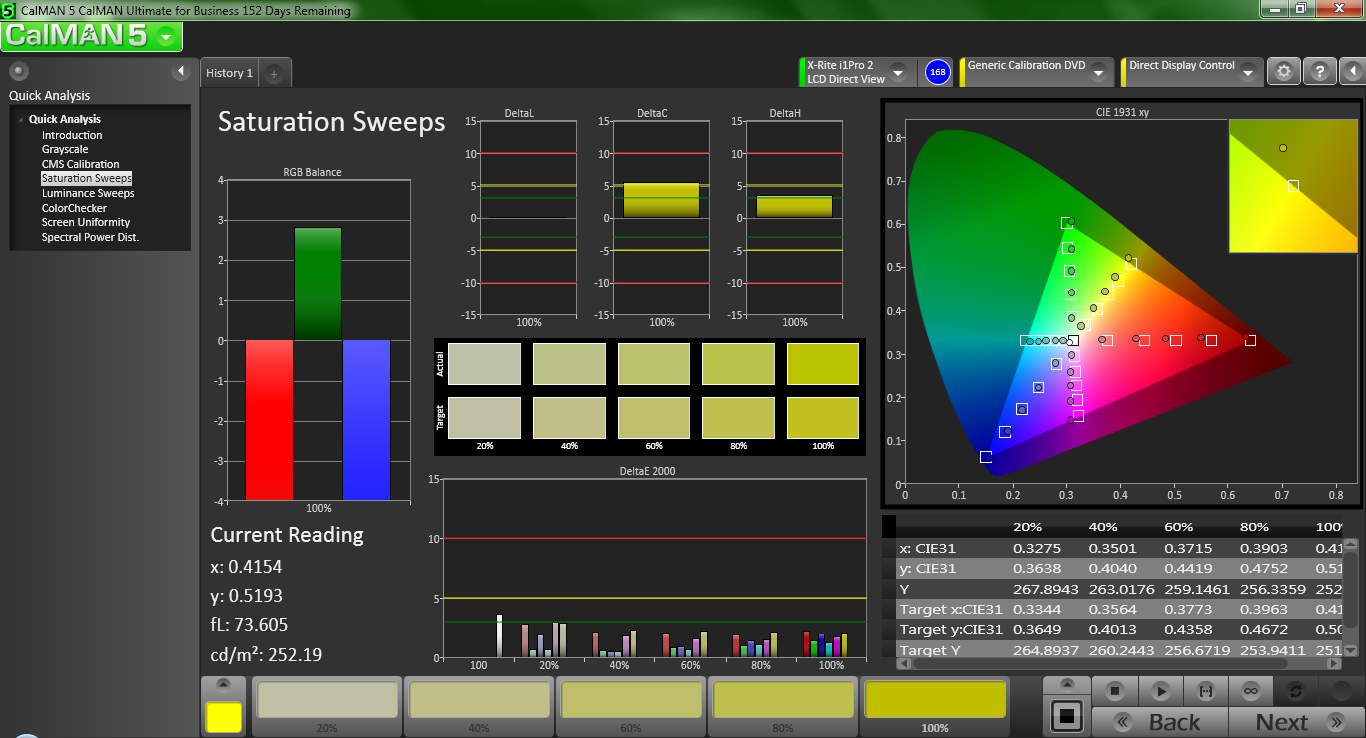Click the stop measurement button

pos(1115,691)
